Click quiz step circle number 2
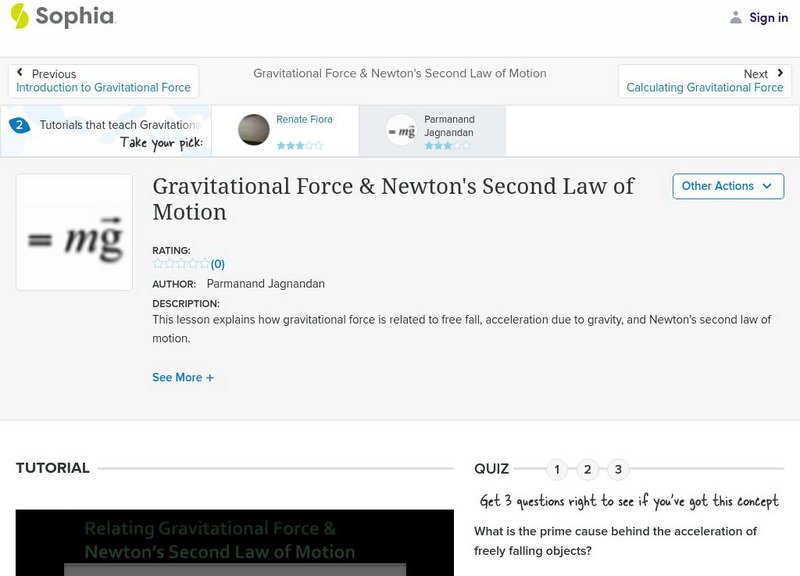This screenshot has width=800, height=576. pos(587,467)
